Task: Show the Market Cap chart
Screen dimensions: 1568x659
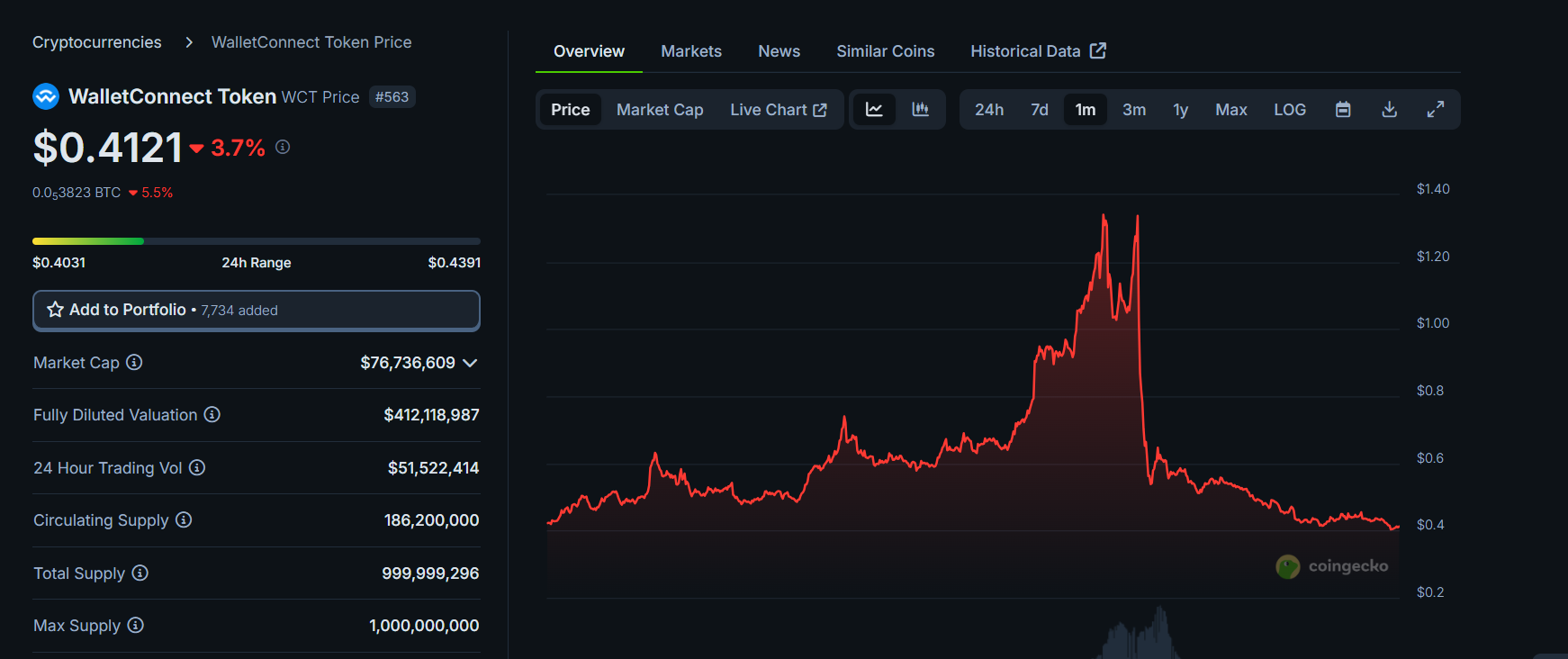Action: point(660,110)
